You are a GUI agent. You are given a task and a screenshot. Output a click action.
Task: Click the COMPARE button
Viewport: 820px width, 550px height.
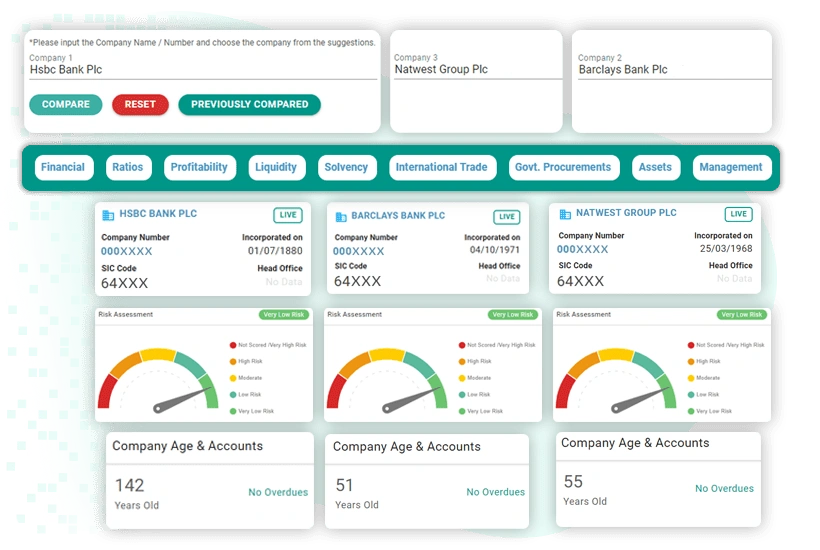click(66, 105)
